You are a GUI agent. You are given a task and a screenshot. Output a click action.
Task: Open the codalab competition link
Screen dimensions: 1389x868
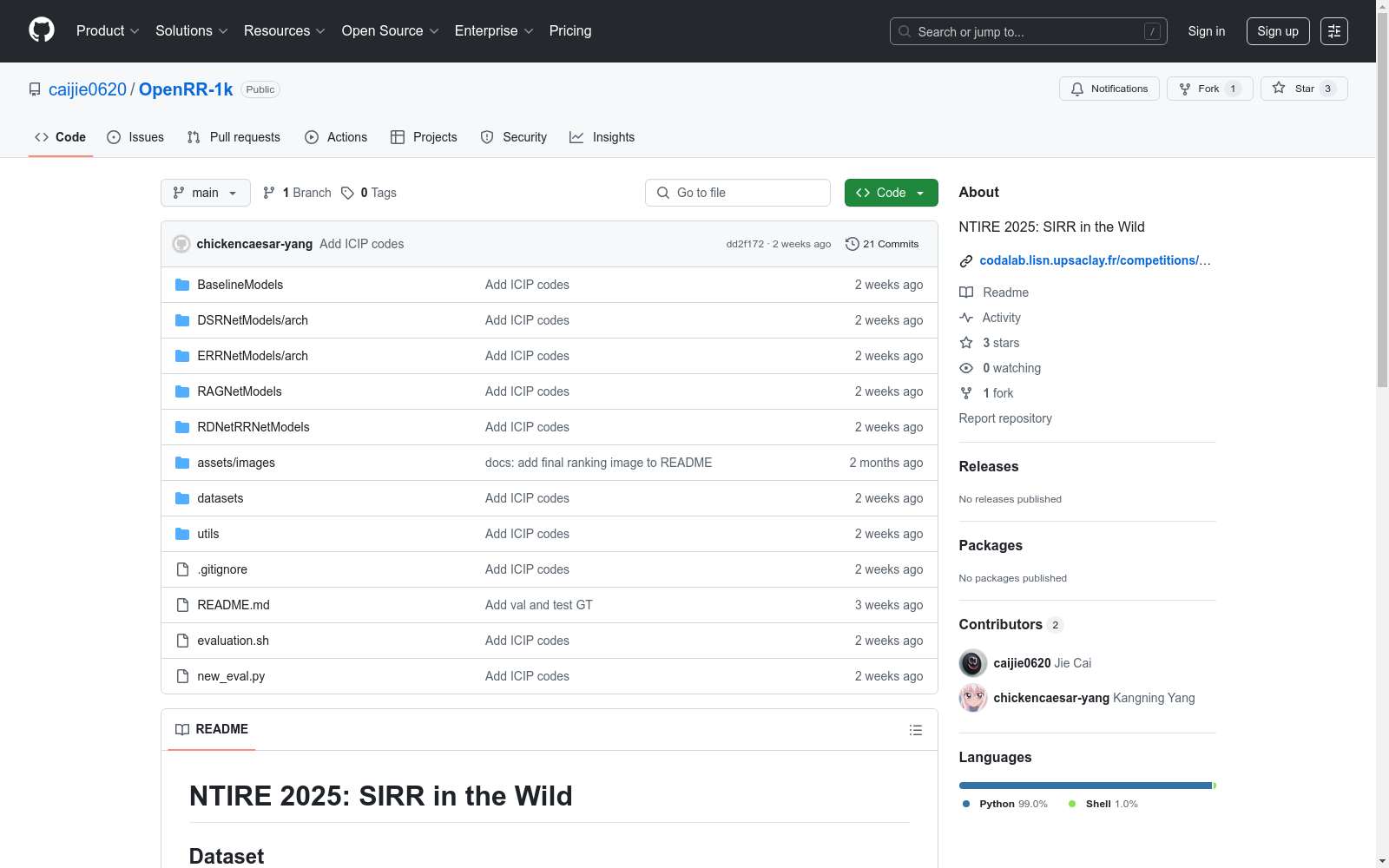pyautogui.click(x=1095, y=260)
